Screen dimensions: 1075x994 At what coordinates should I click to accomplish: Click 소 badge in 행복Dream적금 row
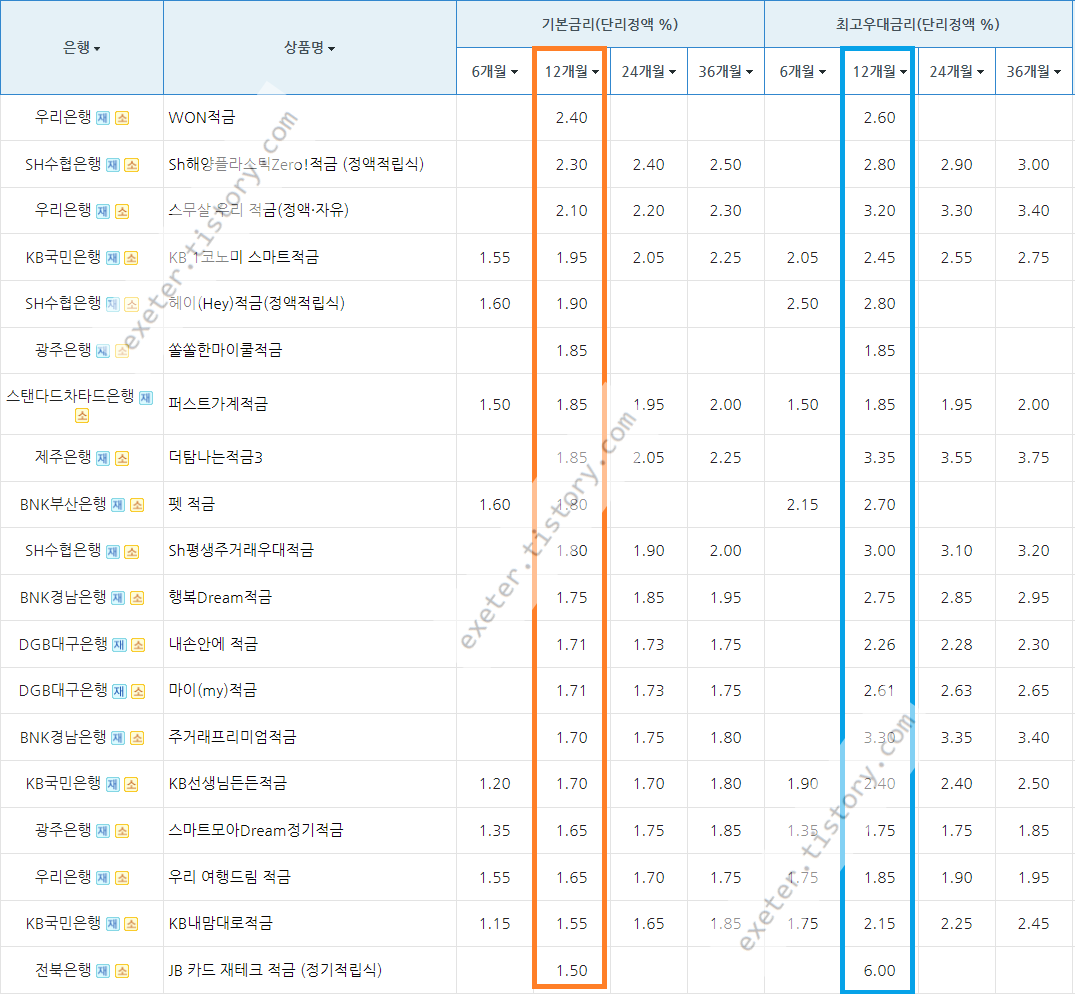tap(137, 598)
